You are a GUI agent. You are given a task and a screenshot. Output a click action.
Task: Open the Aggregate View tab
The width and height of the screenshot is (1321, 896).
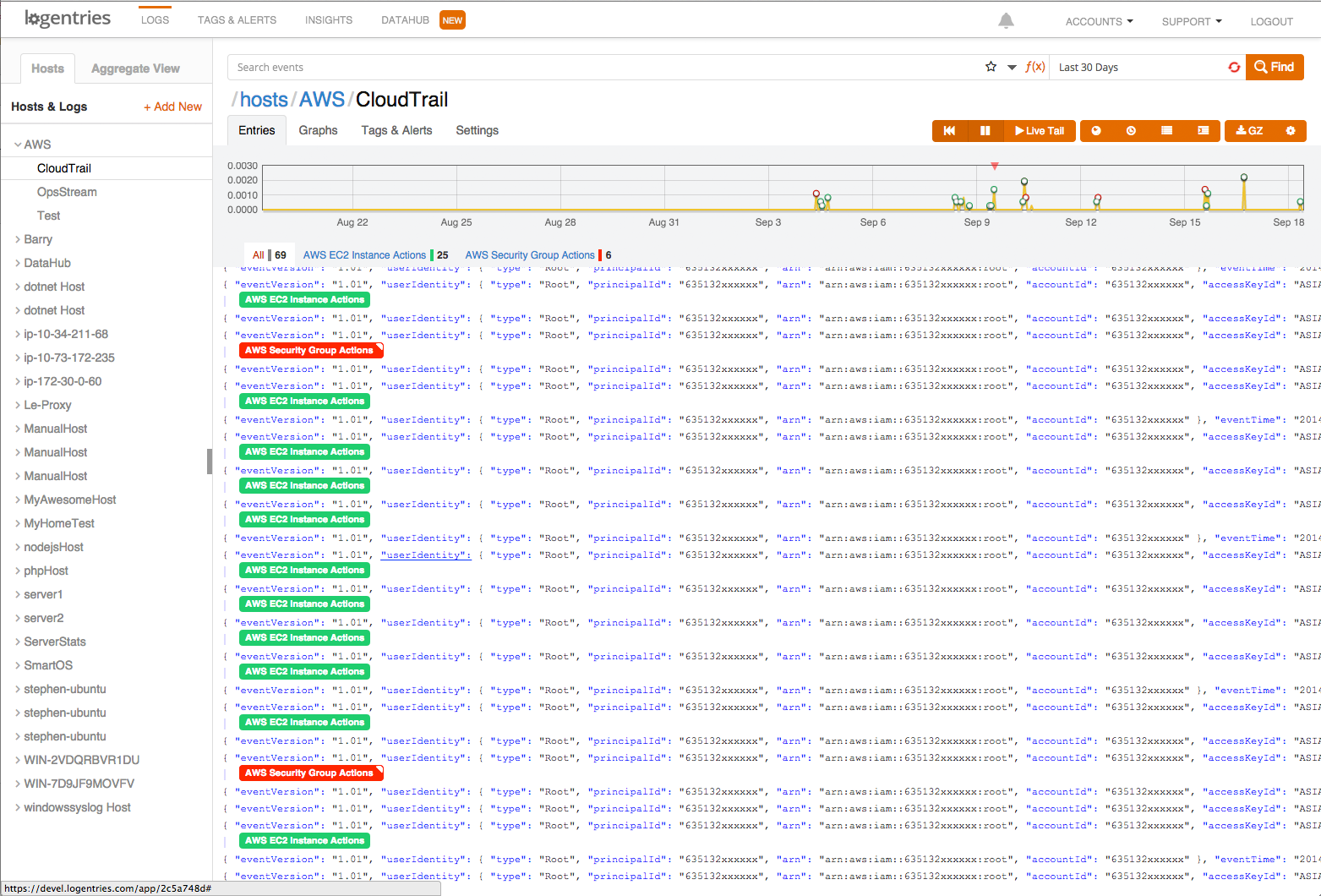[135, 68]
